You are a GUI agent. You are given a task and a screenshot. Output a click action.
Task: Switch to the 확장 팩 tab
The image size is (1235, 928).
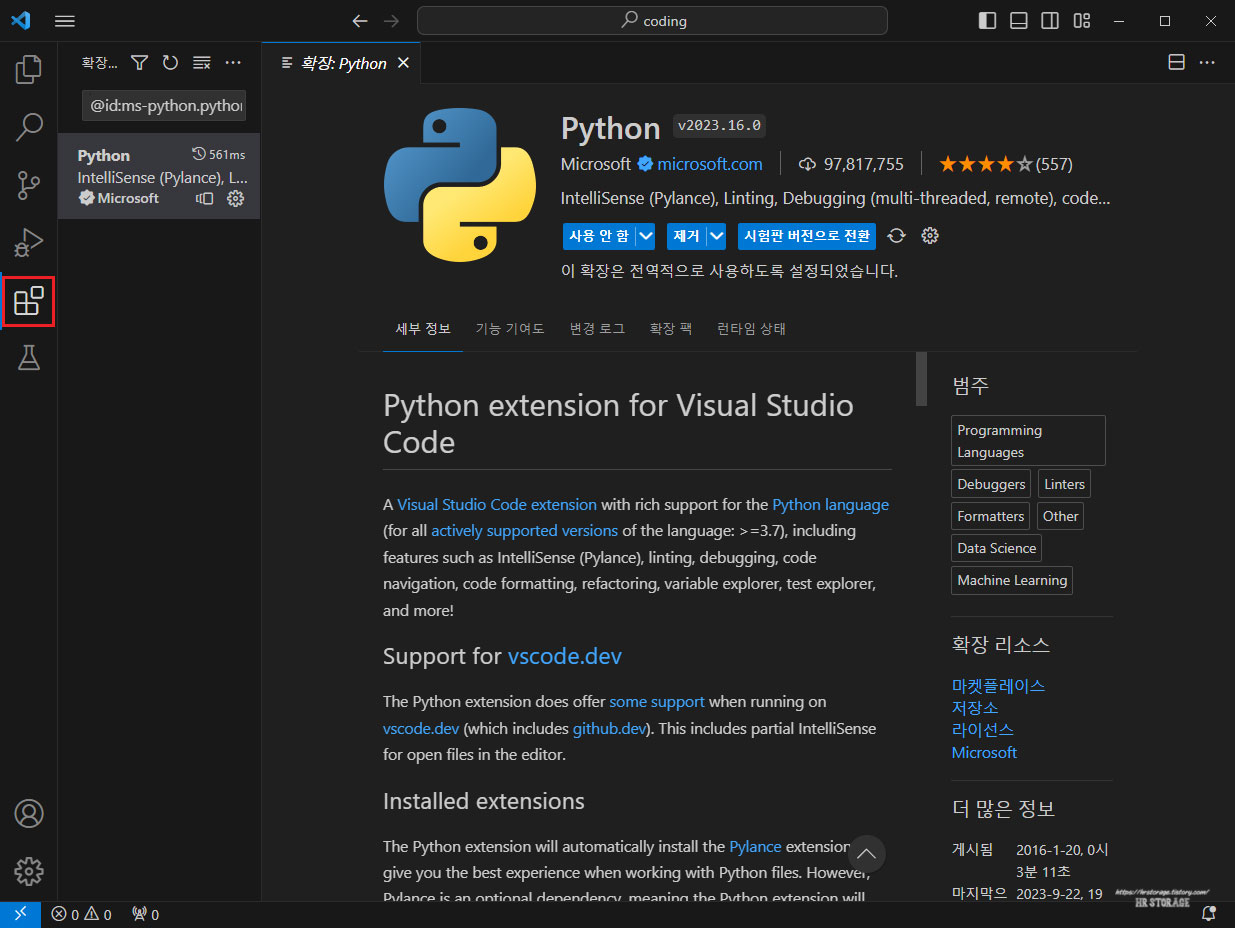click(x=671, y=329)
